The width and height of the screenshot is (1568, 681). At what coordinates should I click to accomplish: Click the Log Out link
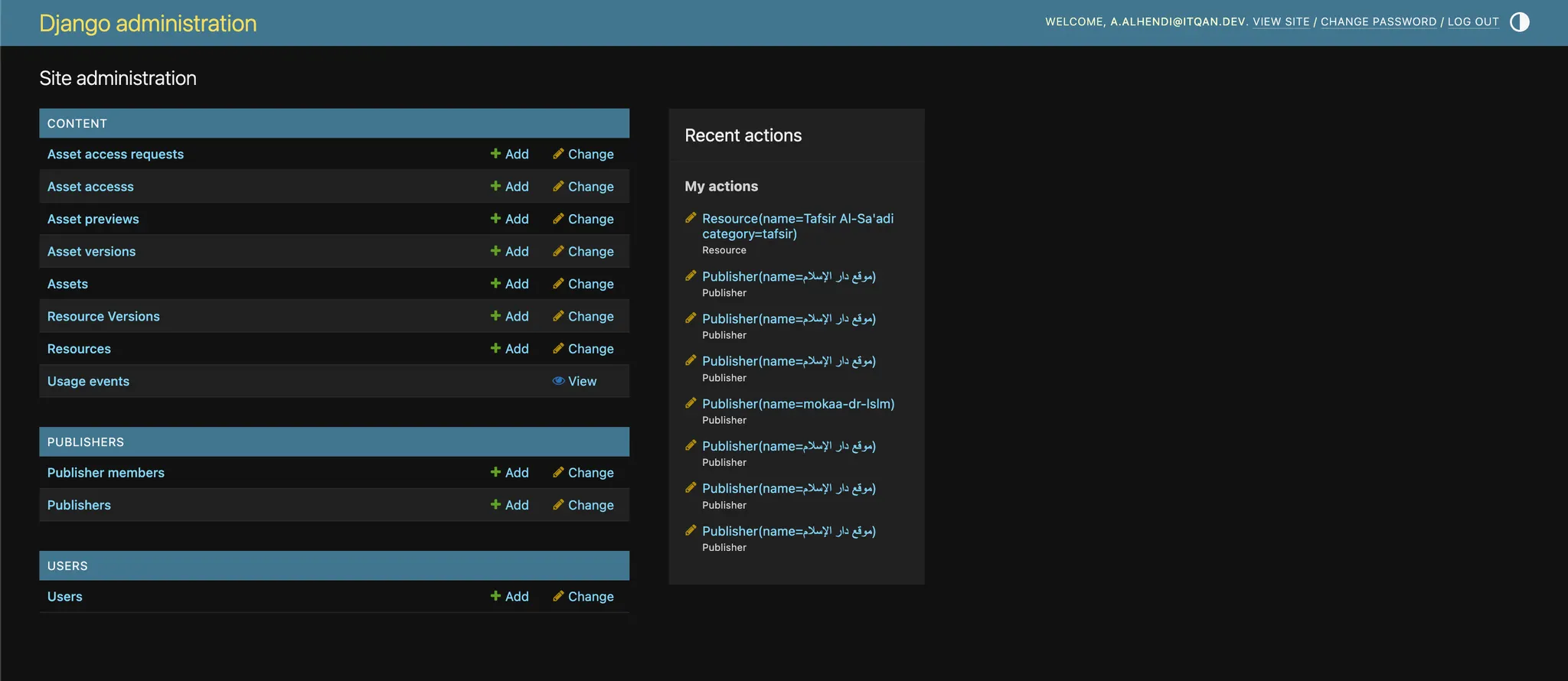[1472, 22]
